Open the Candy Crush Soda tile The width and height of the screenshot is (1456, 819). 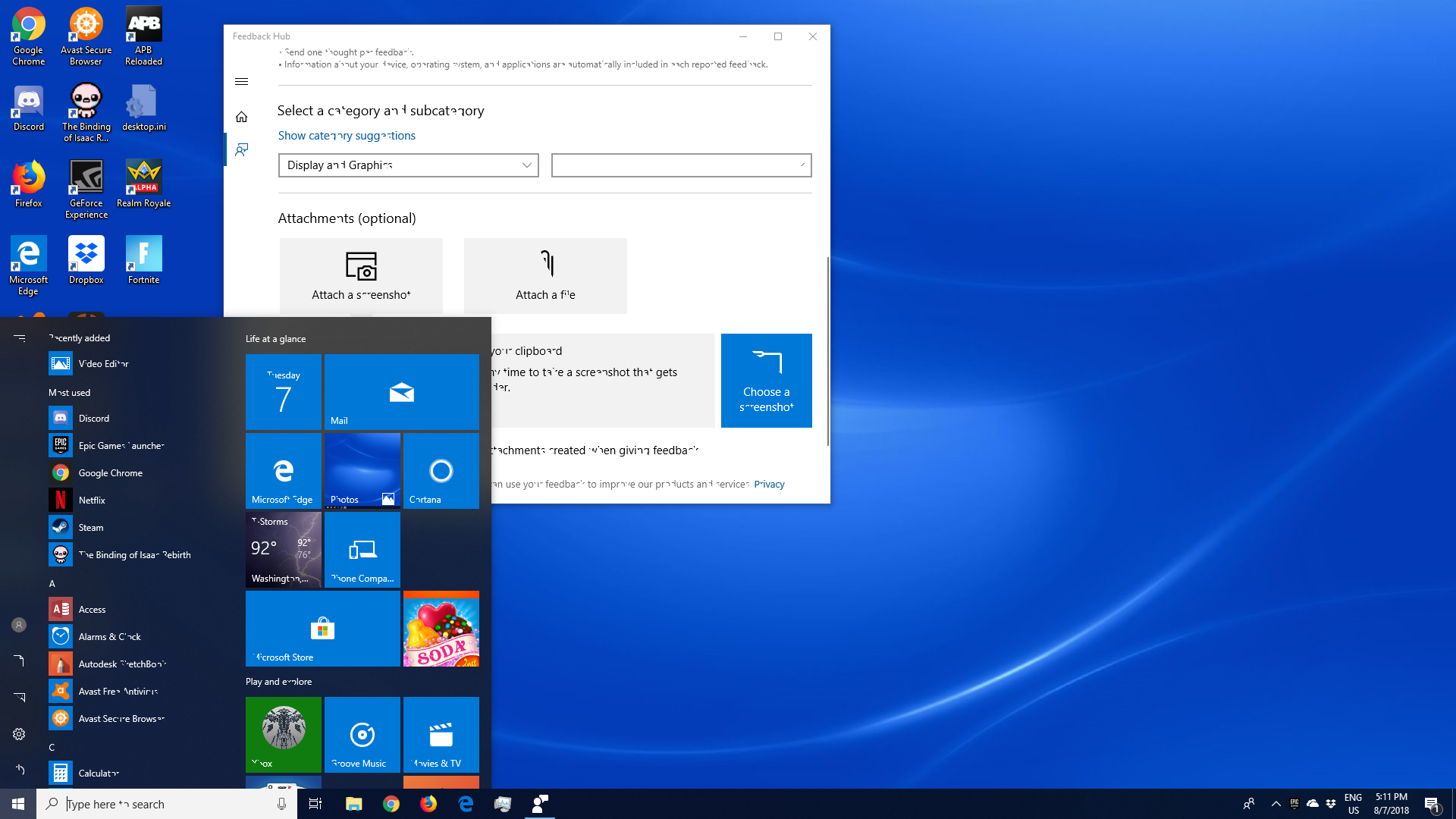click(x=441, y=629)
